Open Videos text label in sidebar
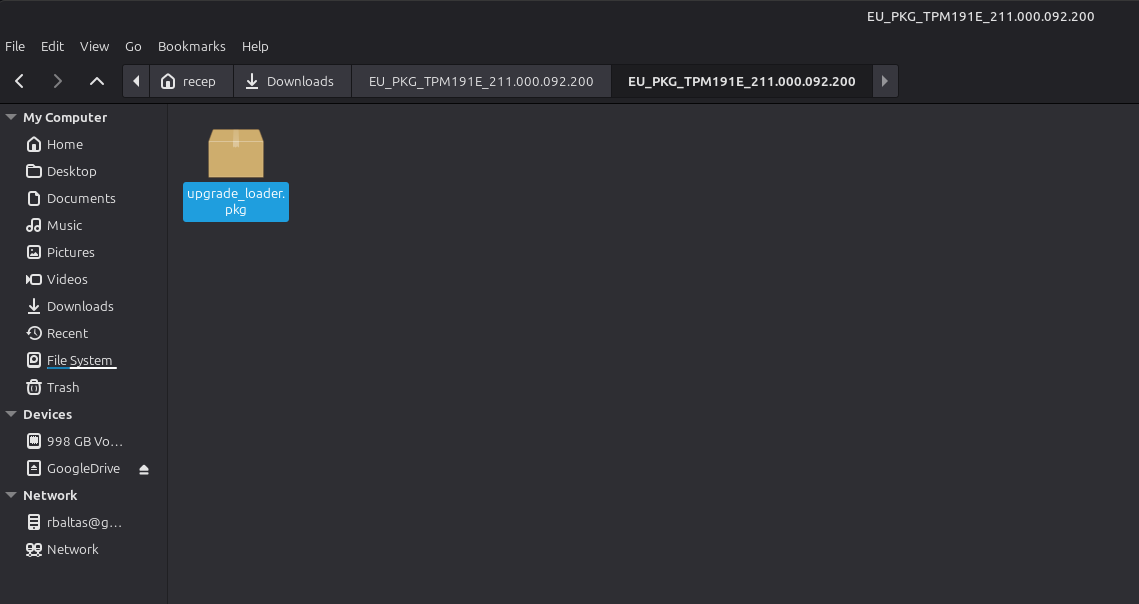The width and height of the screenshot is (1139, 604). click(67, 279)
